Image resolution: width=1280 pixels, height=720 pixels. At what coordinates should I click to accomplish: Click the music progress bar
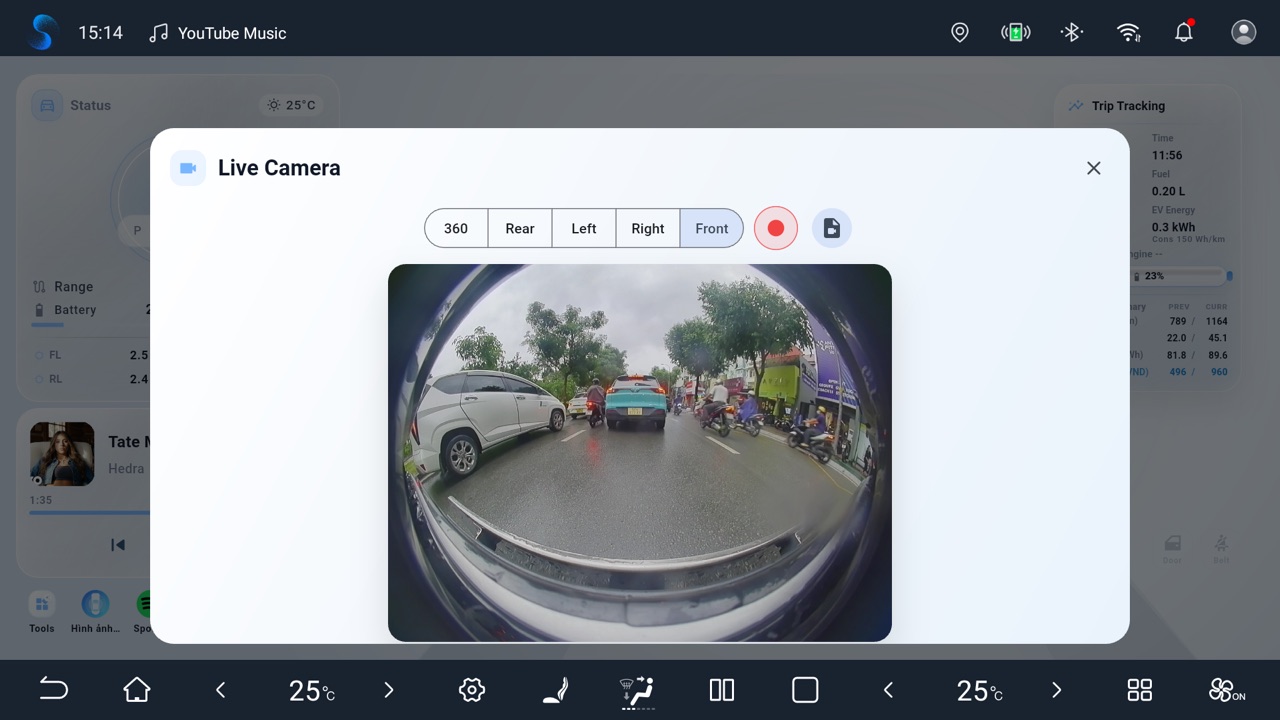coord(90,513)
